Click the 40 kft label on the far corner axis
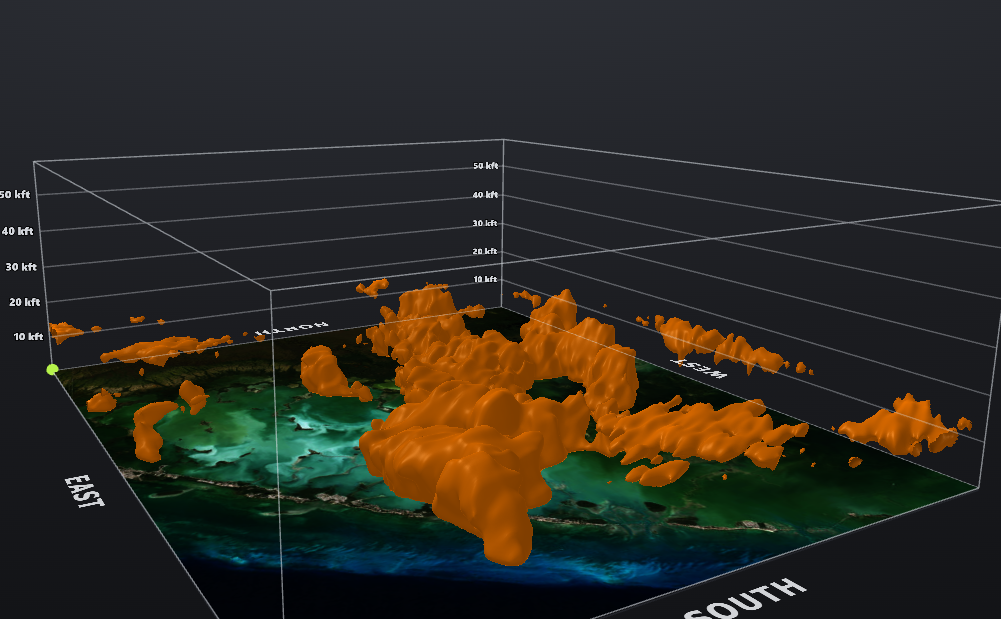Screen dimensions: 1001x619 pyautogui.click(x=485, y=195)
